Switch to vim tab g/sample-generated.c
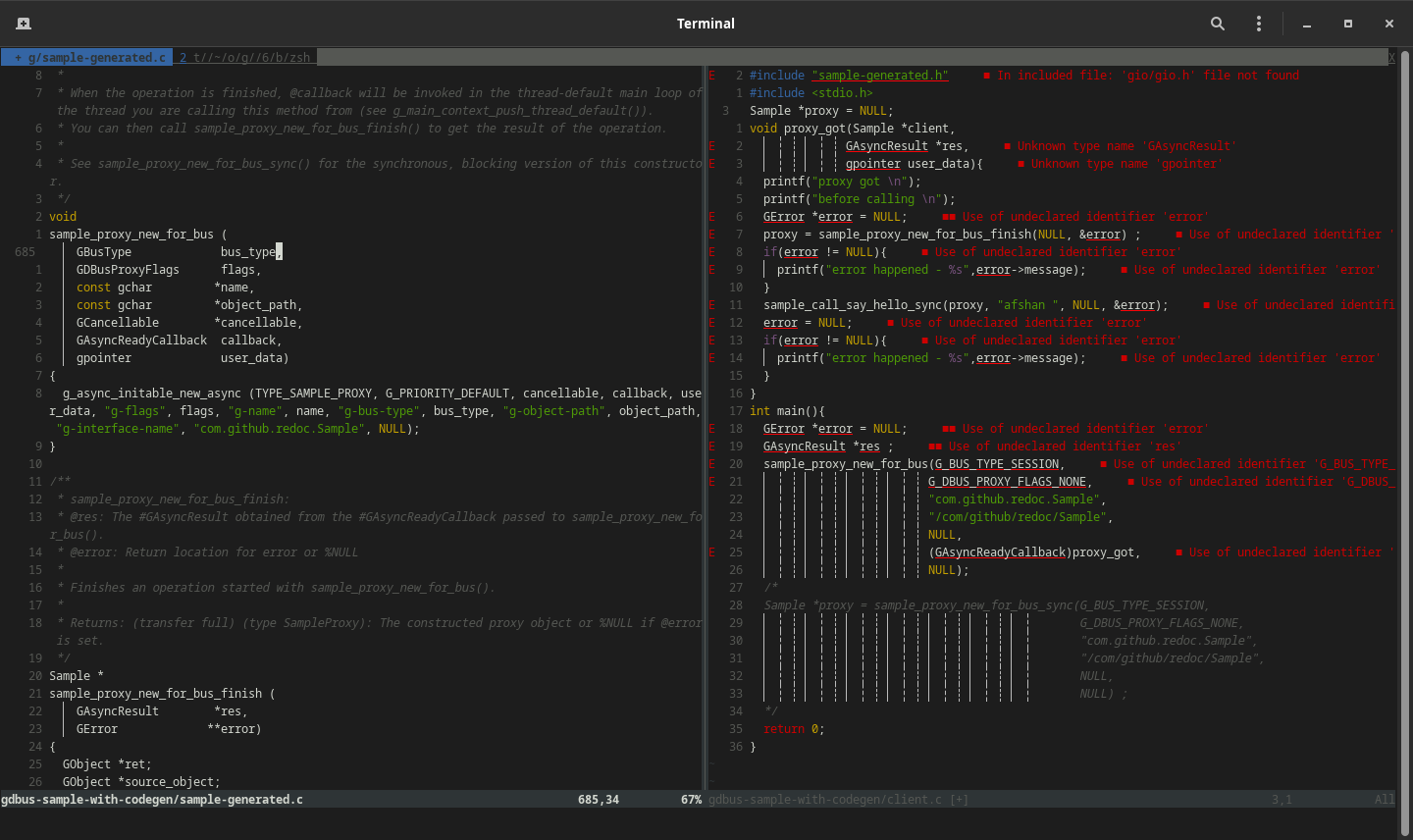 [88, 58]
